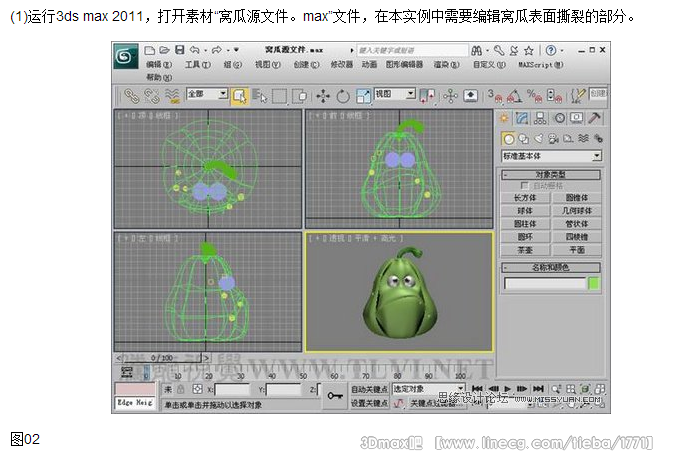The height and width of the screenshot is (460, 682).
Task: Activate the Select Object tool
Action: click(x=240, y=96)
